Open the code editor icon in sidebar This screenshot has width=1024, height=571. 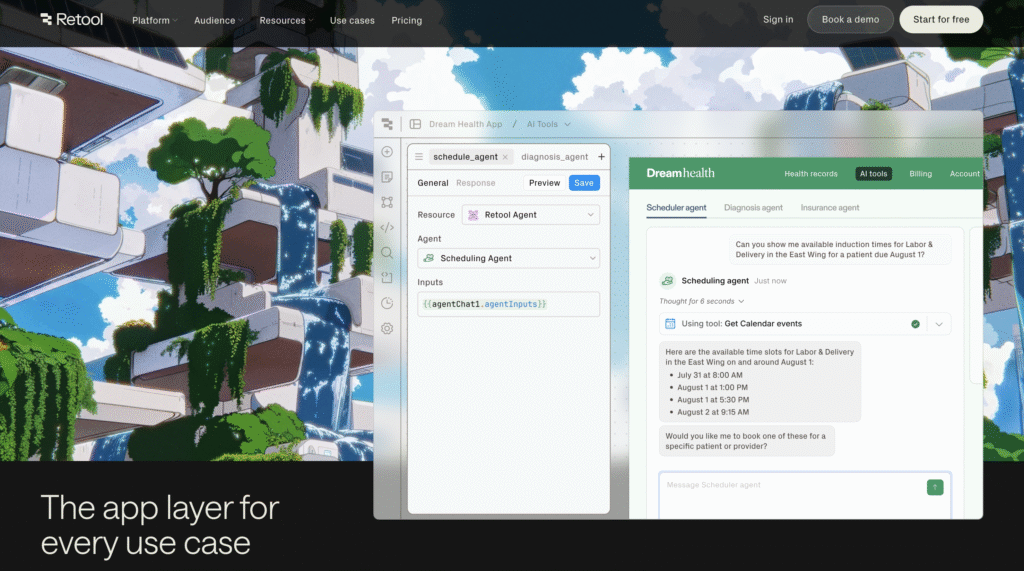[x=387, y=227]
